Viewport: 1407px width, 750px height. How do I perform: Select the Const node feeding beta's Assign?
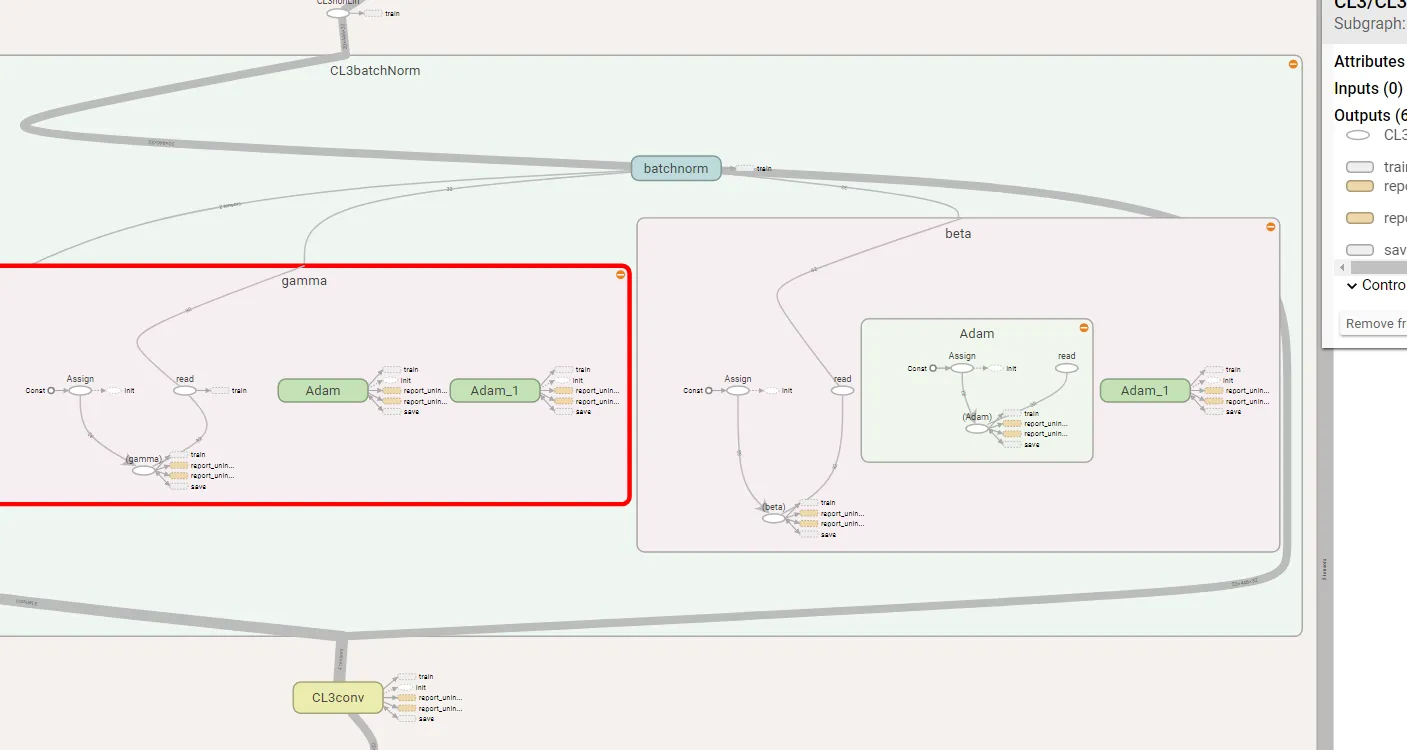[709, 391]
